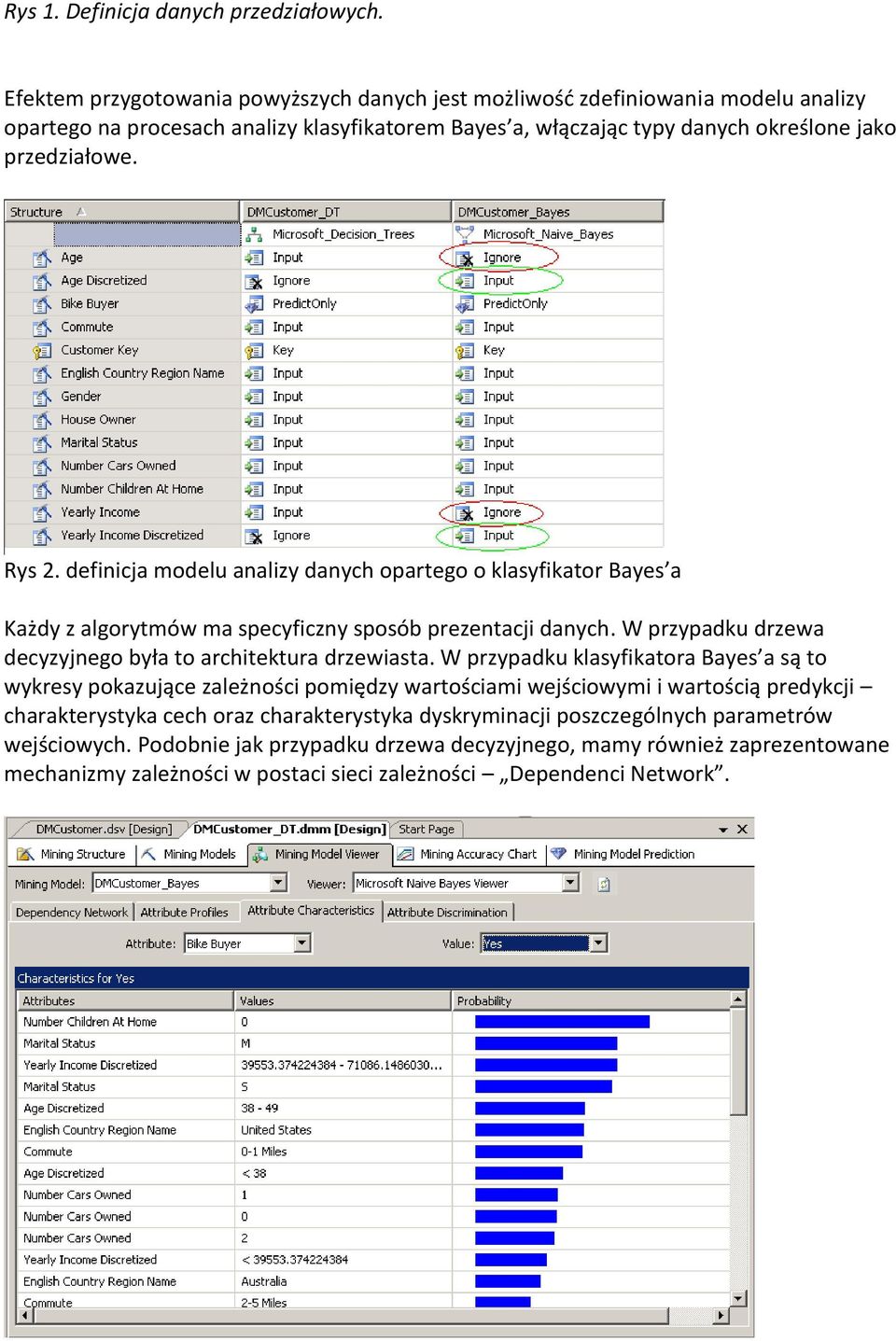Click the Age structure column icon
This screenshot has width=896, height=1341.
click(x=42, y=258)
